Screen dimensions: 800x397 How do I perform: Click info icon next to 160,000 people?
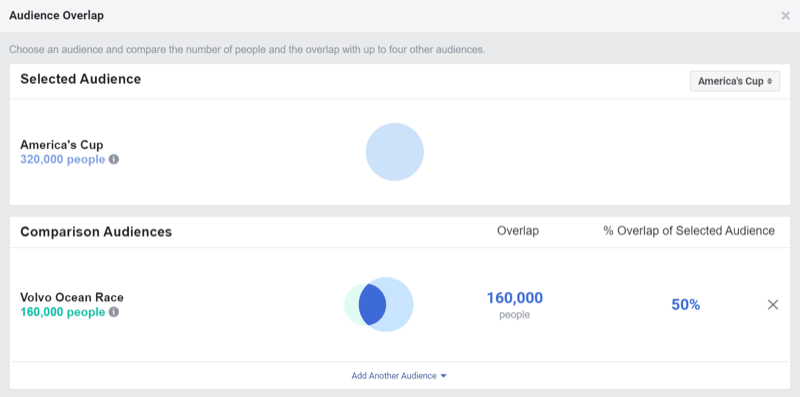pos(114,312)
